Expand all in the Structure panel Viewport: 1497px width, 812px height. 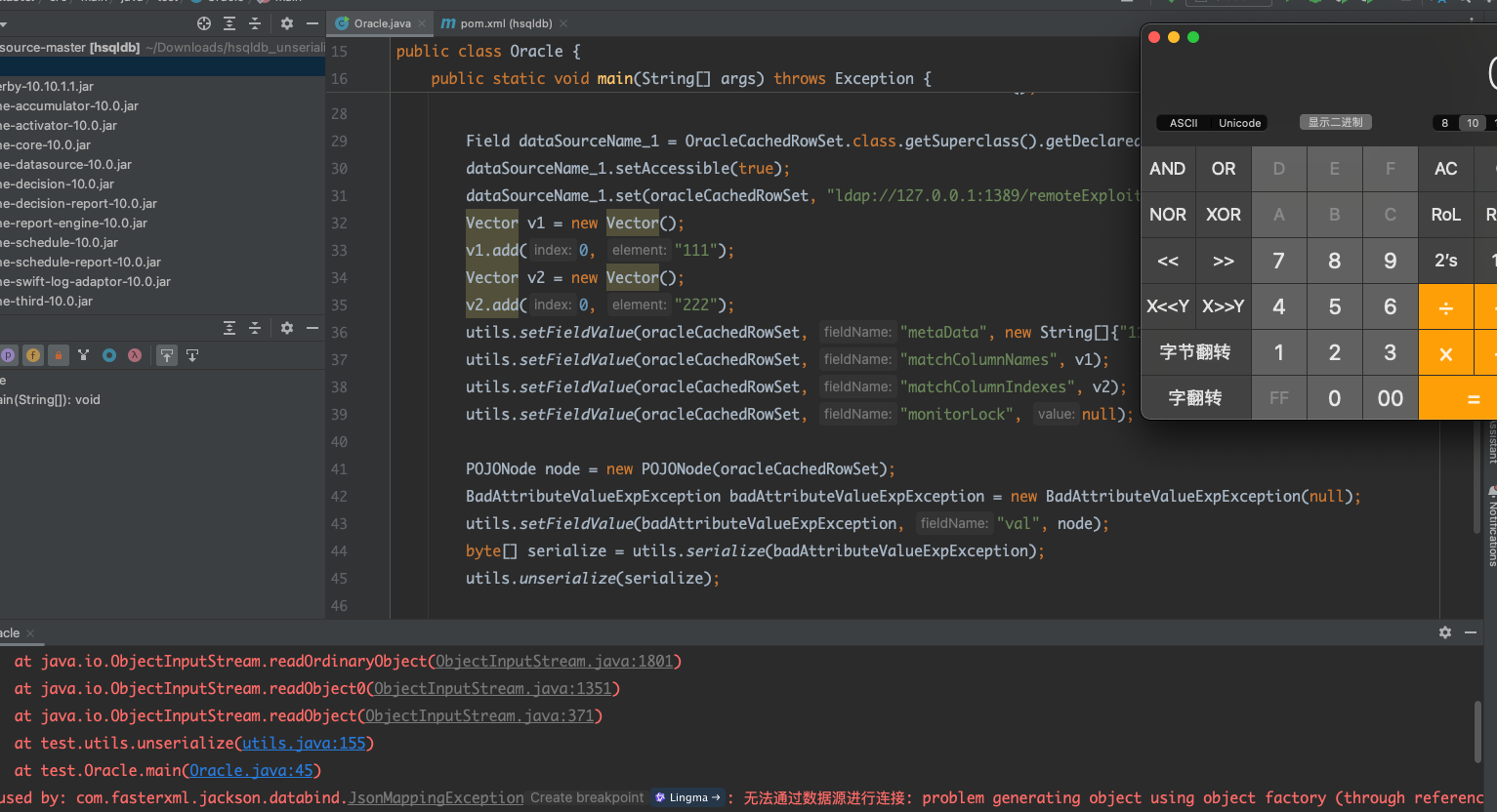click(x=229, y=328)
